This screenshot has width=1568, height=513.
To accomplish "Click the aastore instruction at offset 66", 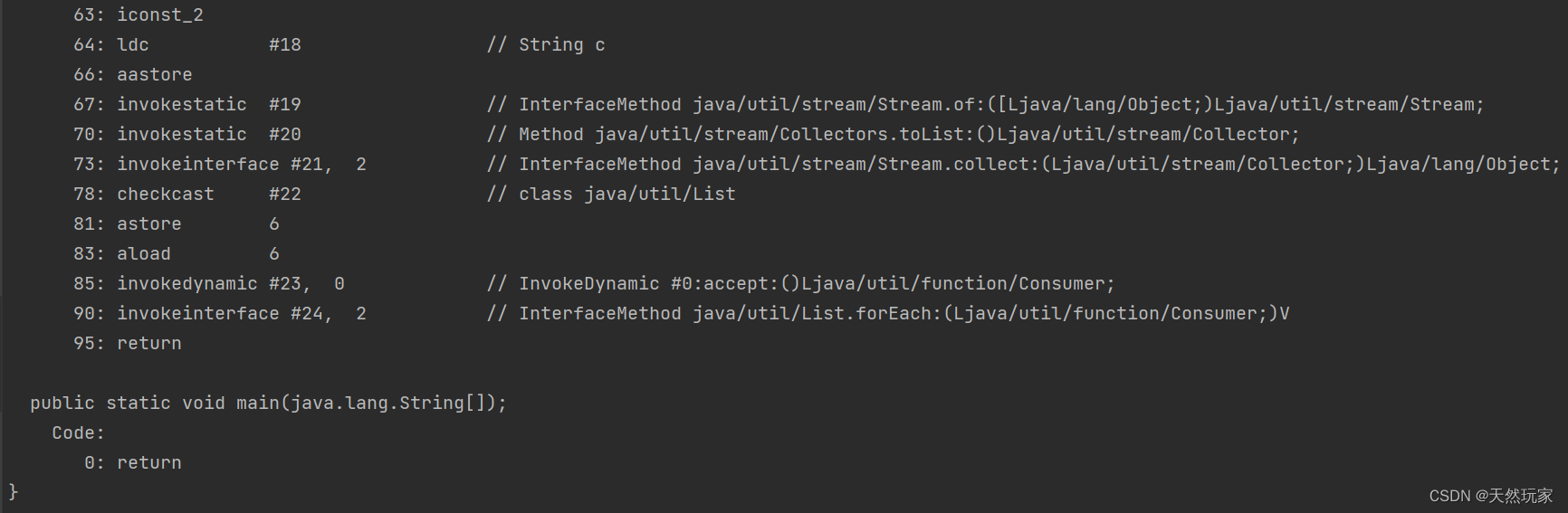I will pos(154,75).
